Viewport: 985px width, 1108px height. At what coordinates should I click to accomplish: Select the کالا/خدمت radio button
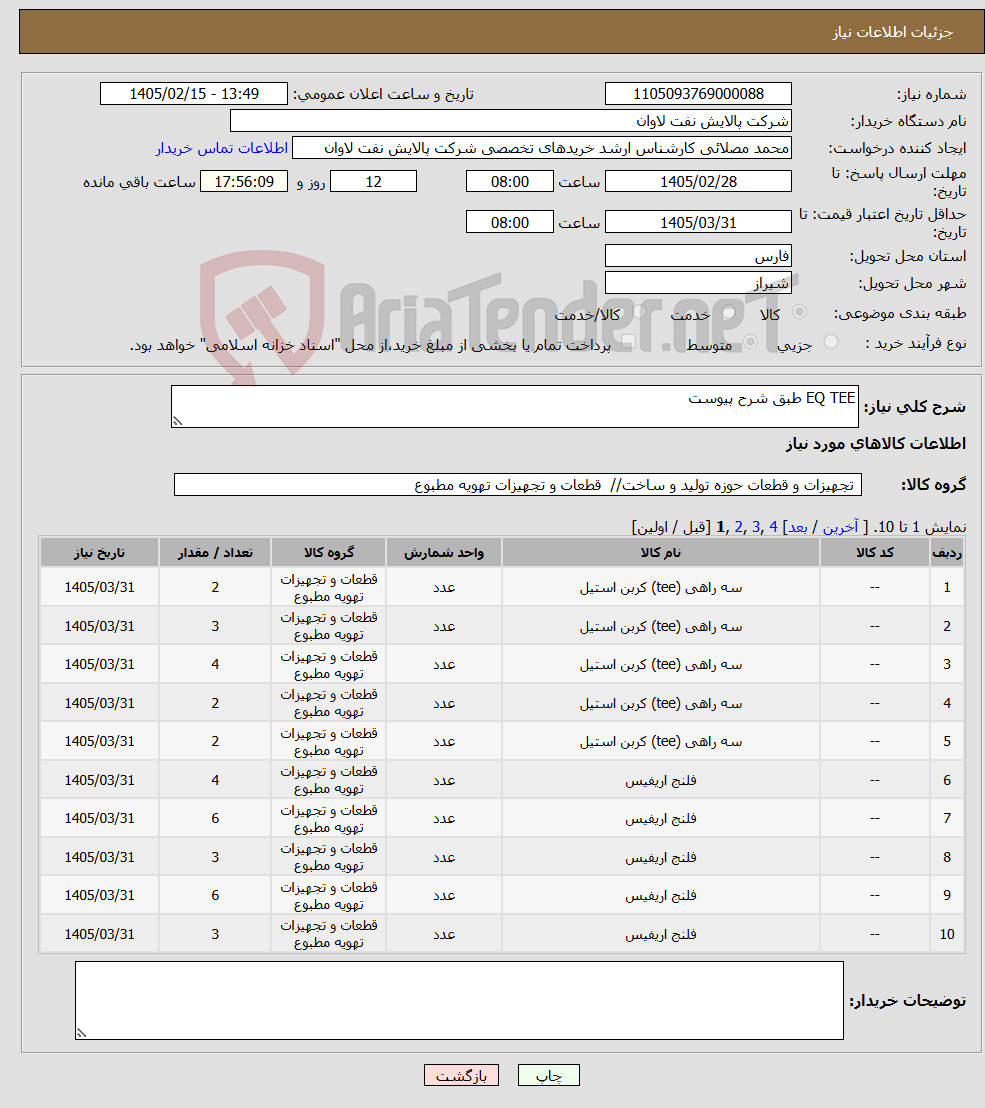click(640, 312)
